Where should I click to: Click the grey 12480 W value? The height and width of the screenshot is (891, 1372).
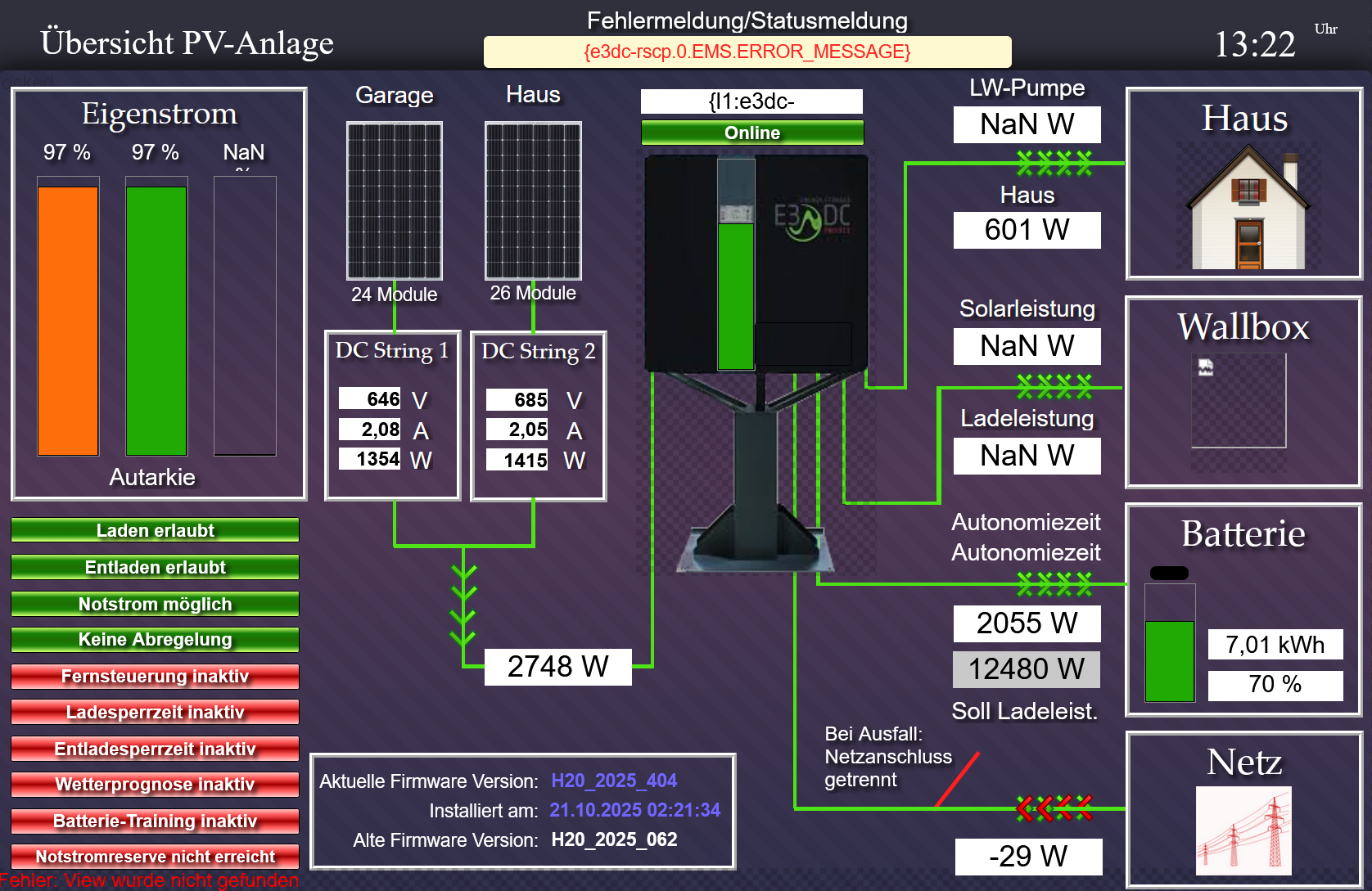pos(1027,669)
